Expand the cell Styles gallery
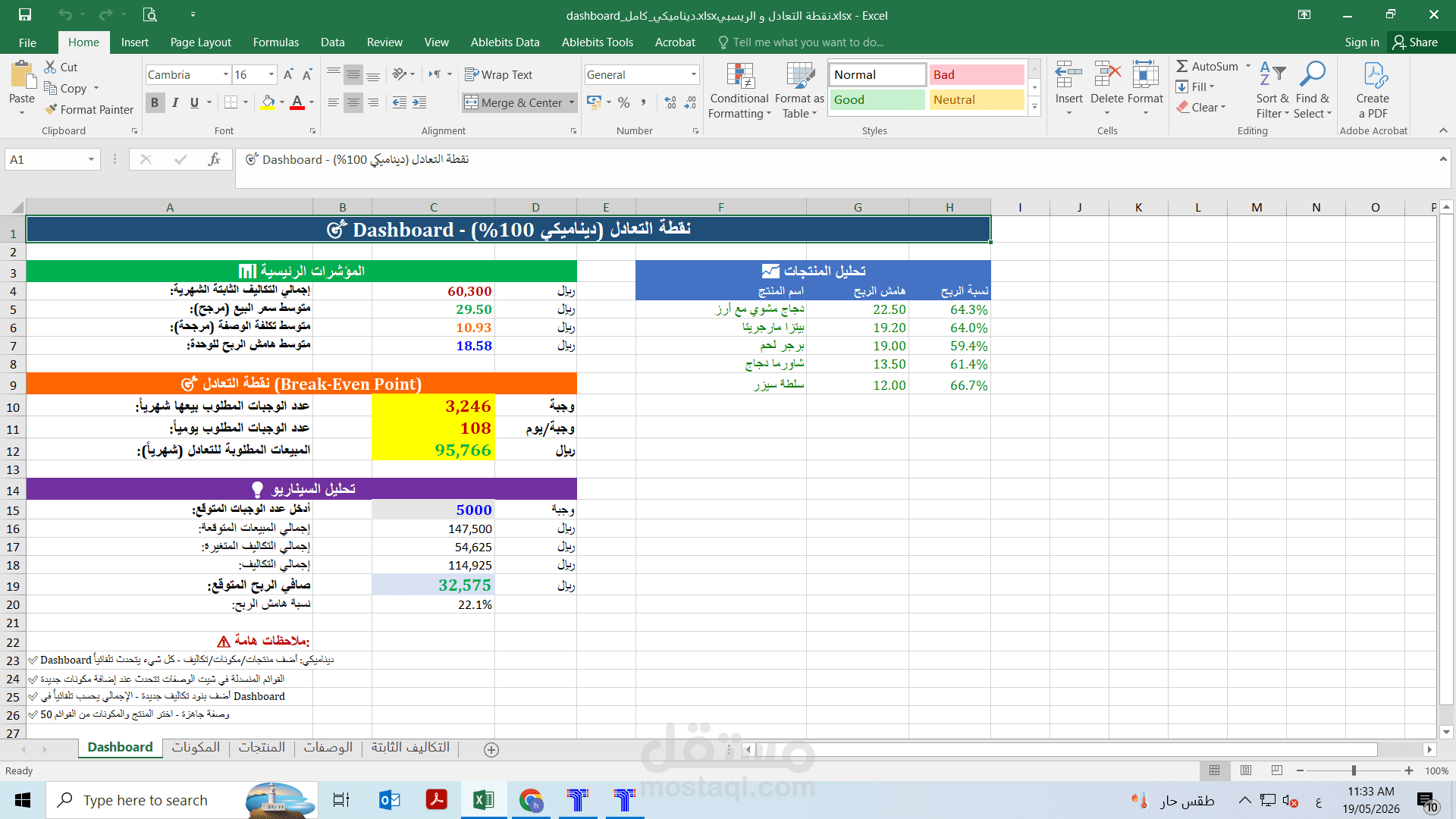Viewport: 1456px width, 819px height. click(1034, 108)
